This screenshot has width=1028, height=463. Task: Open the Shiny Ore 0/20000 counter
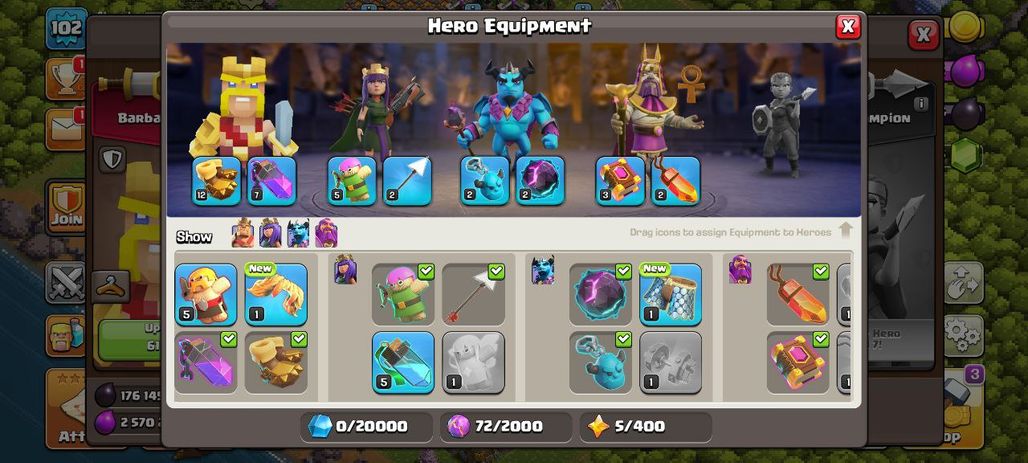click(366, 427)
